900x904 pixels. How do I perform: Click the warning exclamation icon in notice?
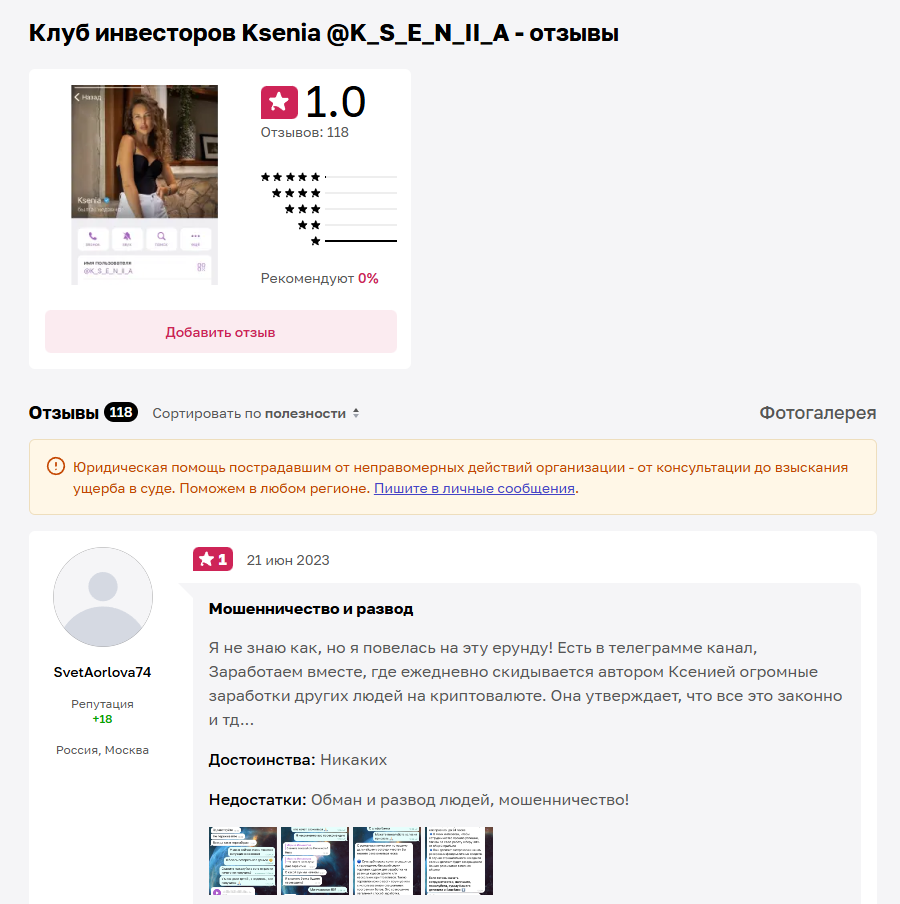[x=56, y=466]
